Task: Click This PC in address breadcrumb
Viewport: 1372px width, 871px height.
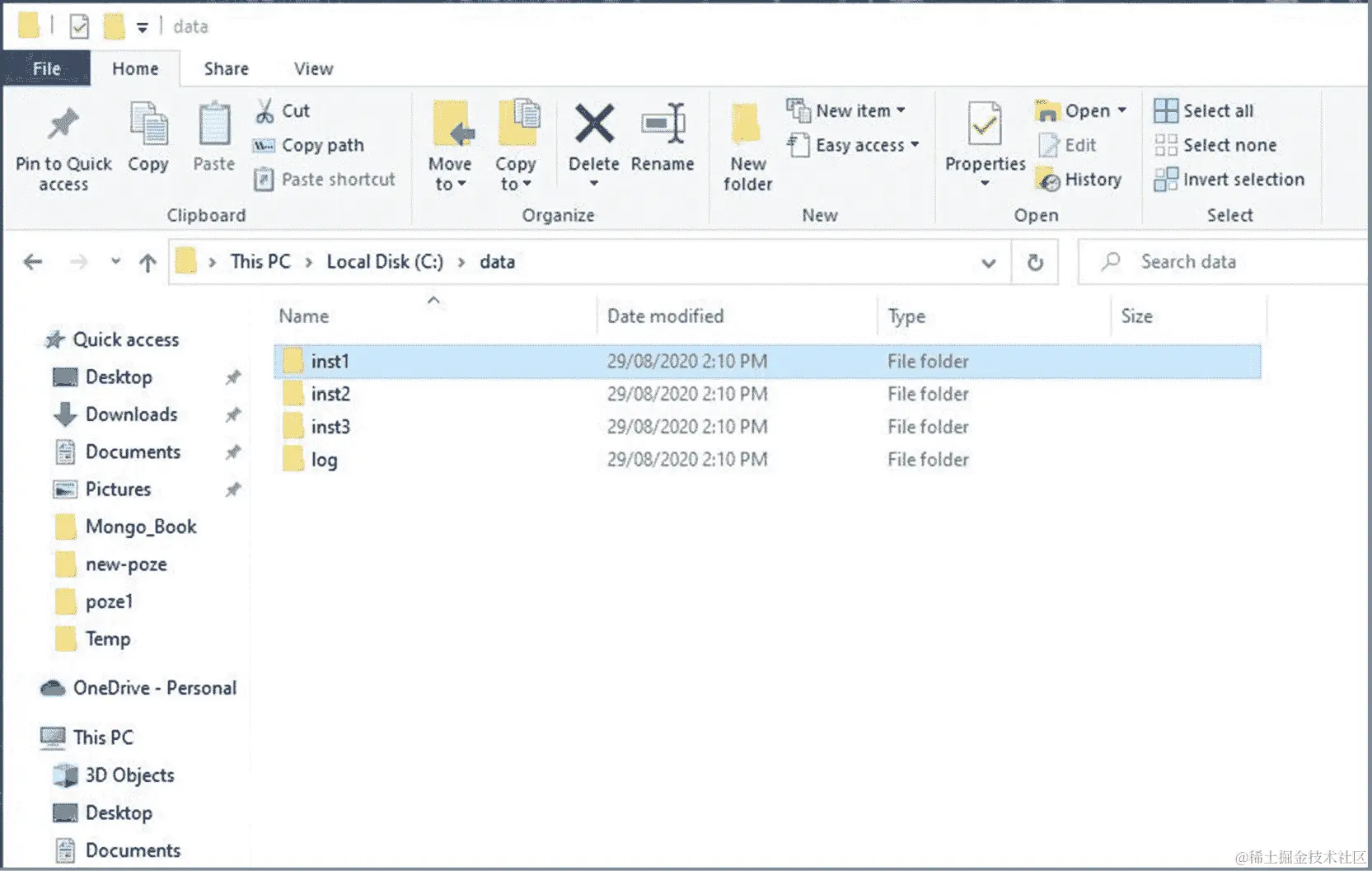Action: tap(260, 261)
